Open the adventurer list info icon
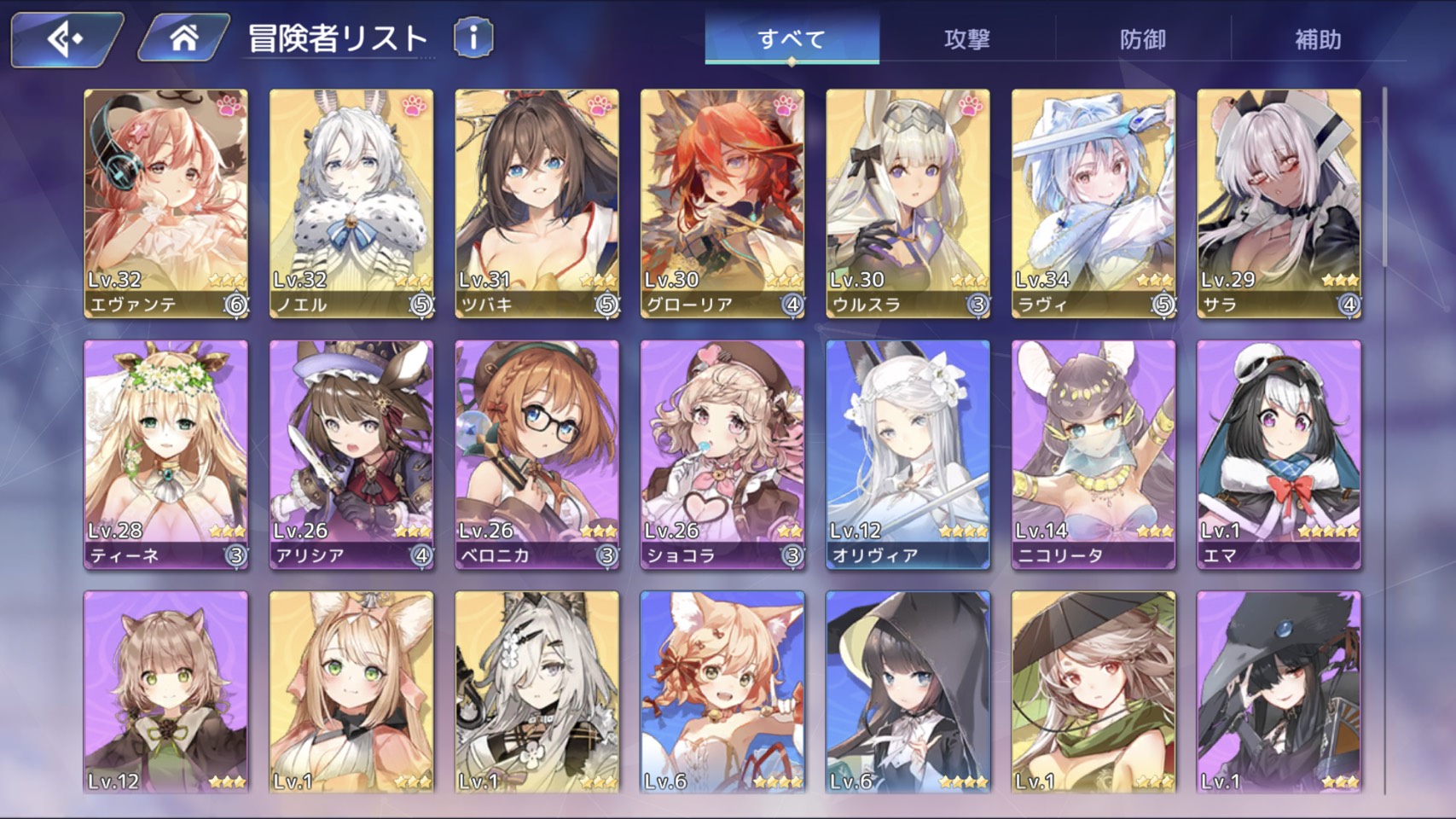 [473, 38]
